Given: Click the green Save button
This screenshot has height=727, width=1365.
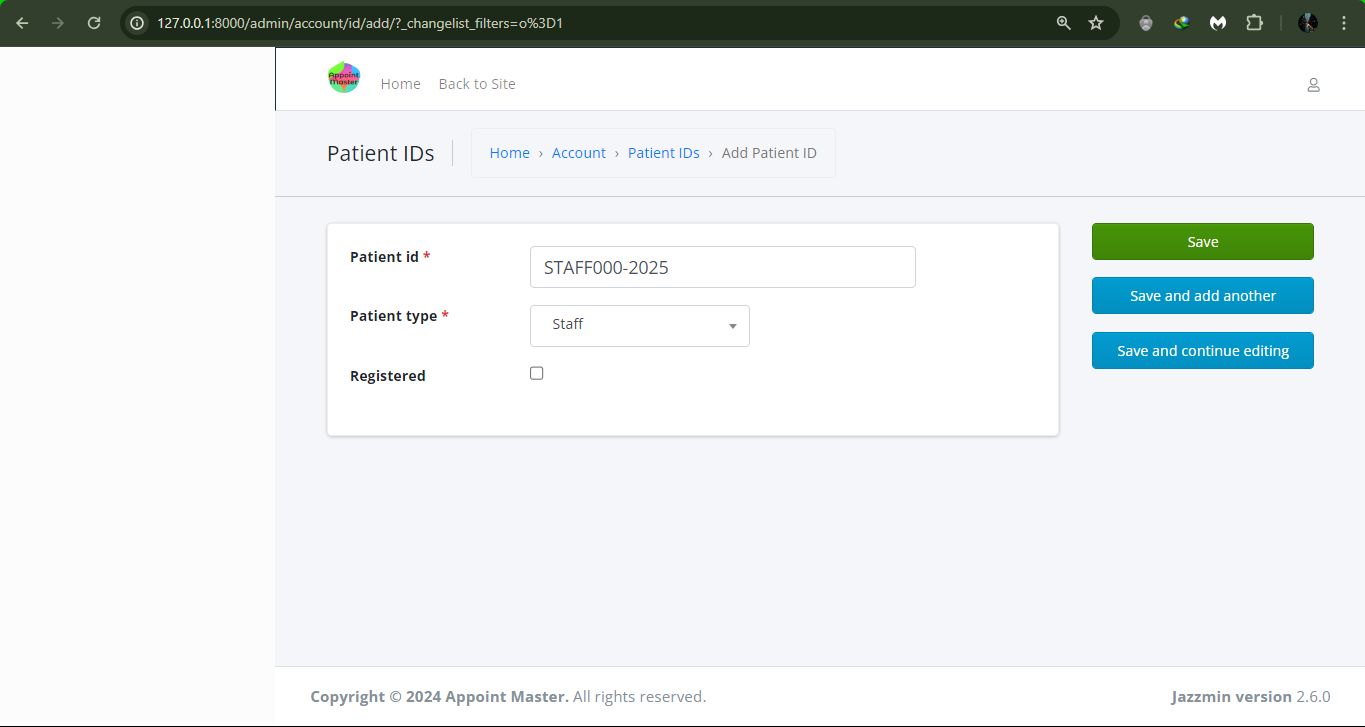Looking at the screenshot, I should pyautogui.click(x=1202, y=242).
